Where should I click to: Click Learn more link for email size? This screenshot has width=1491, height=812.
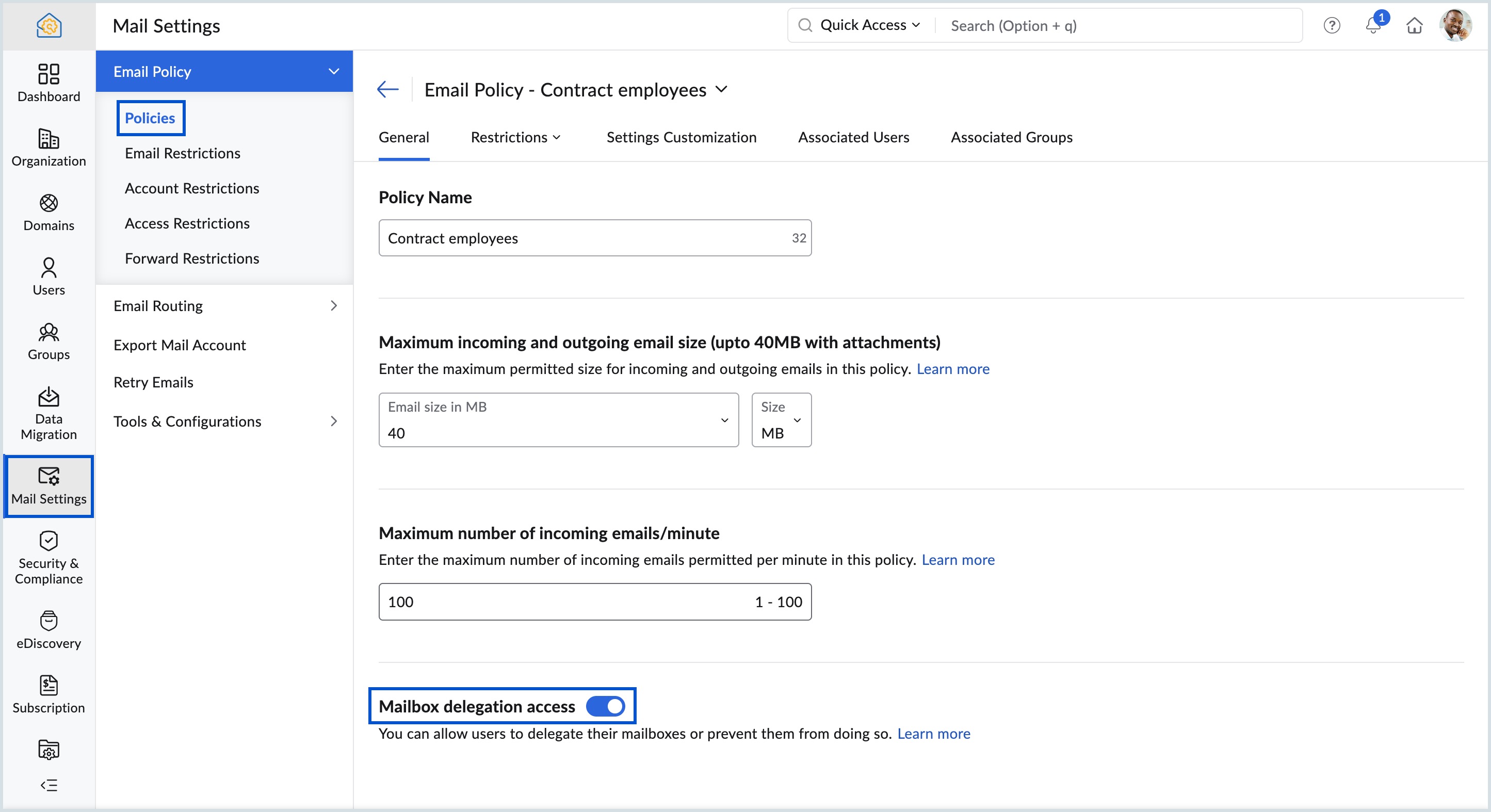[953, 369]
